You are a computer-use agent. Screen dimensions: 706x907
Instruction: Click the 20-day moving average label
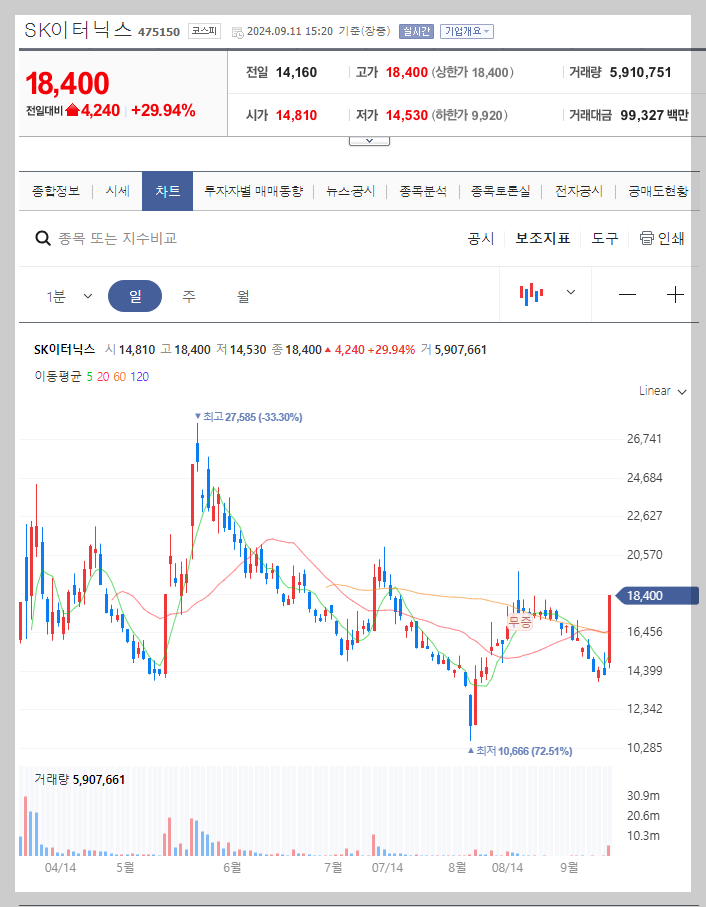click(x=103, y=377)
